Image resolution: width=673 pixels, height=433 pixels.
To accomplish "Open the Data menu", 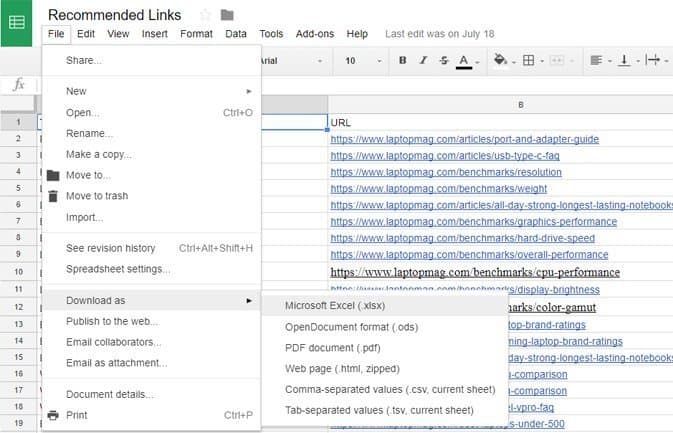I will point(236,34).
